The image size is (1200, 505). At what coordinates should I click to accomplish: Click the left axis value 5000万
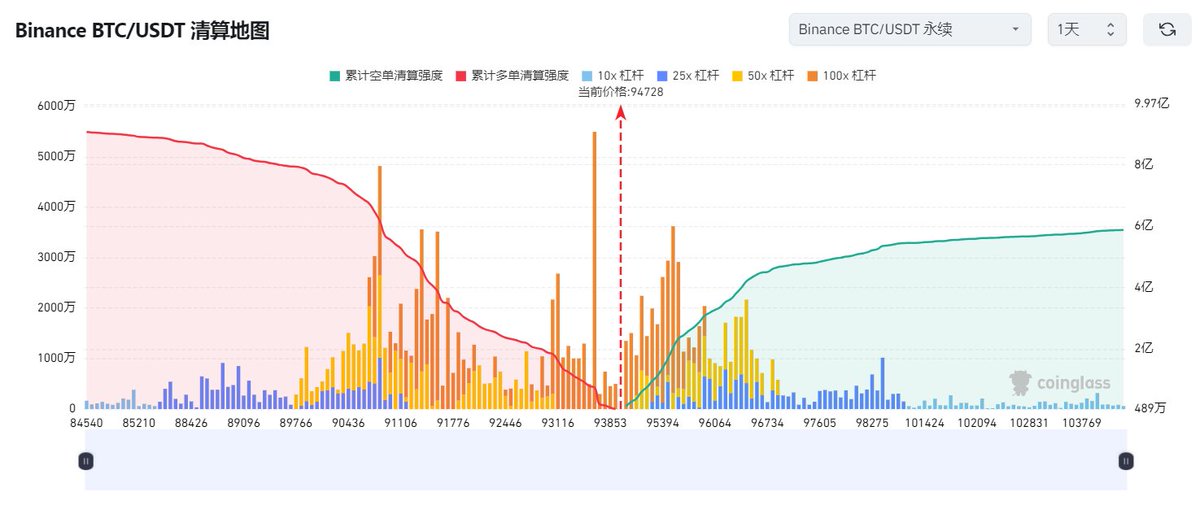pyautogui.click(x=57, y=156)
